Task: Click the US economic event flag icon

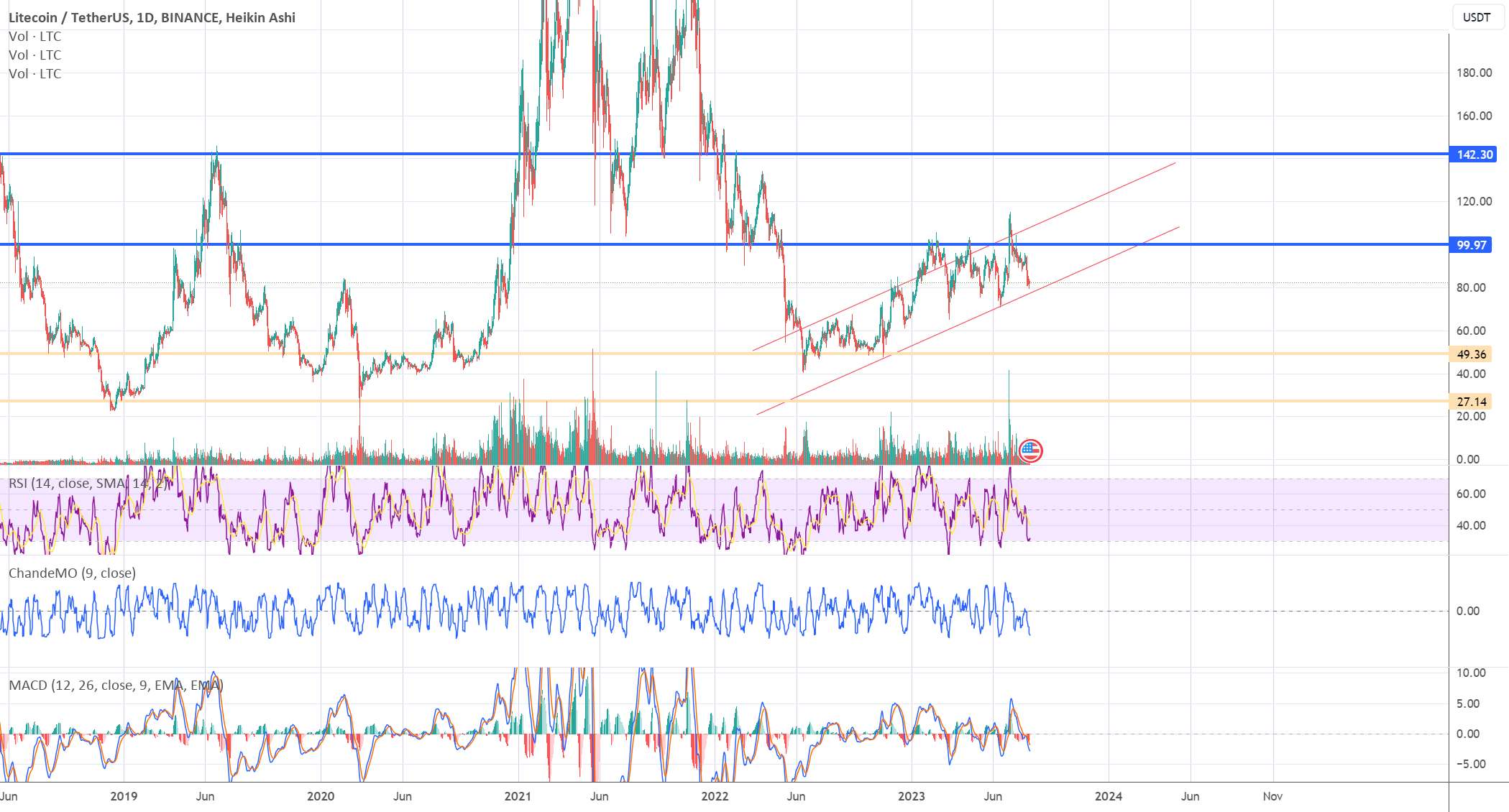Action: [x=1030, y=451]
